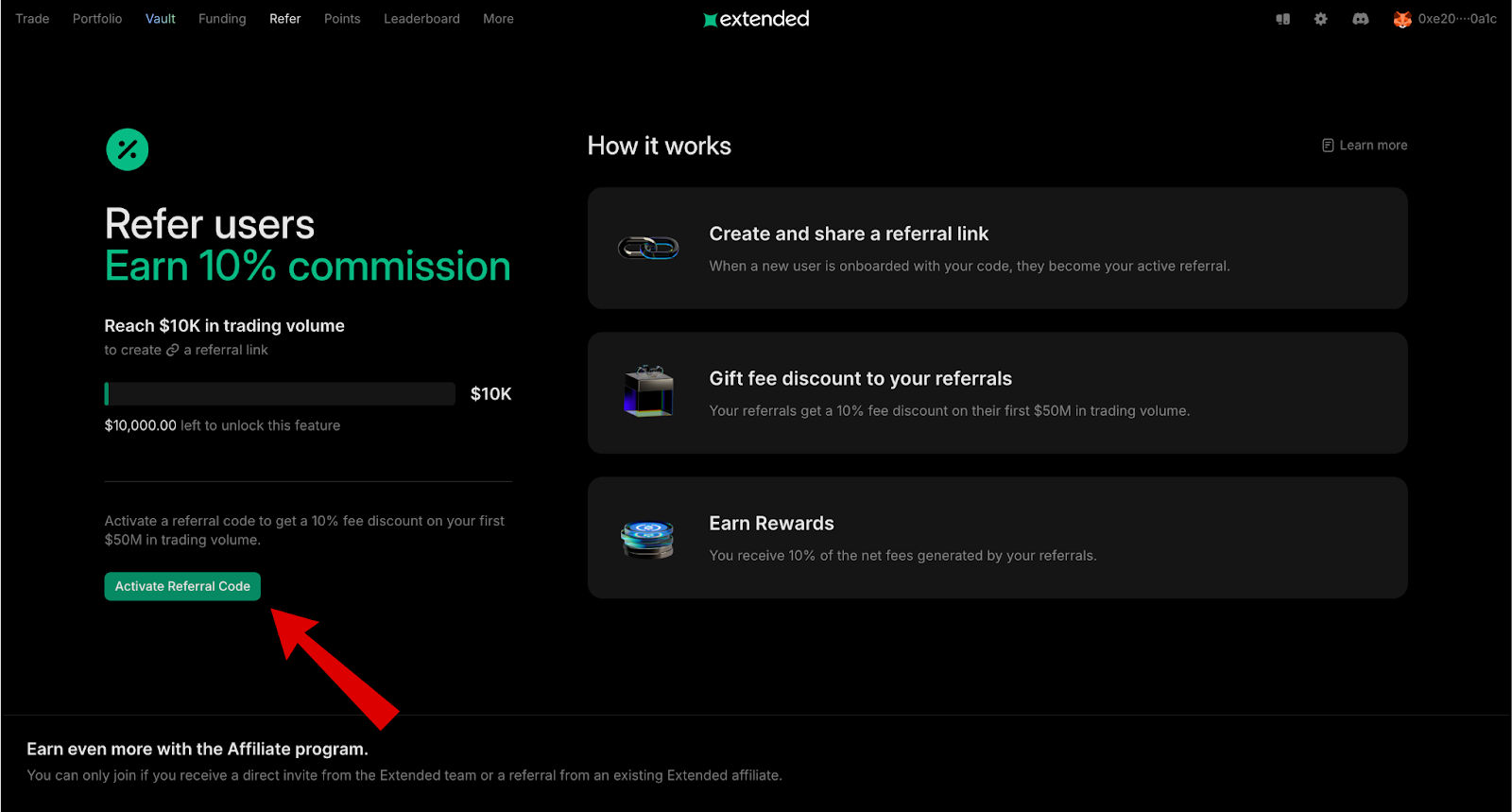The image size is (1512, 812).
Task: Click the $10,000.00 left to unlock text
Action: click(x=222, y=425)
